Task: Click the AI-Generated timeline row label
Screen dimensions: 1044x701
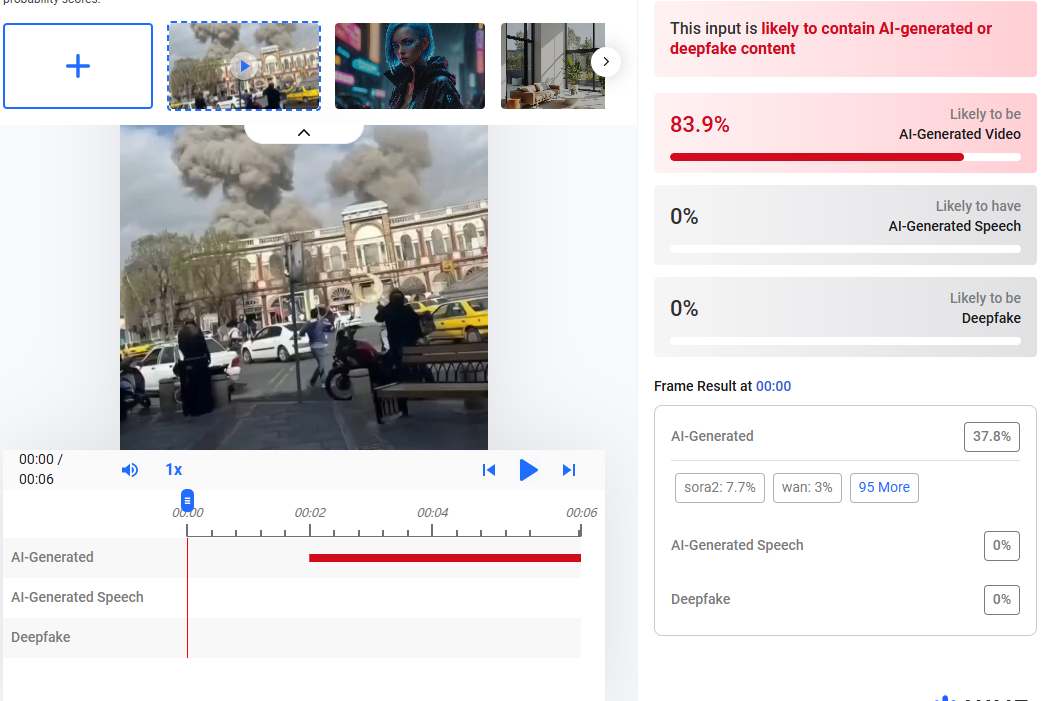Action: tap(53, 557)
